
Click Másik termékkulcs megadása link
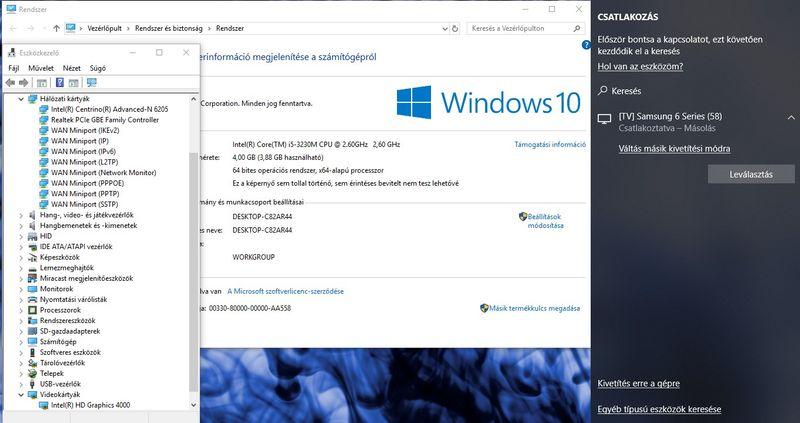(534, 308)
